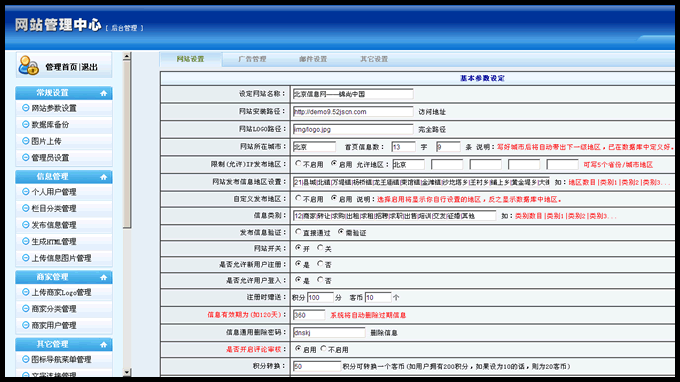Click the circle icon beside 生成HTML管理
The height and width of the screenshot is (382, 680).
[x=26, y=241]
